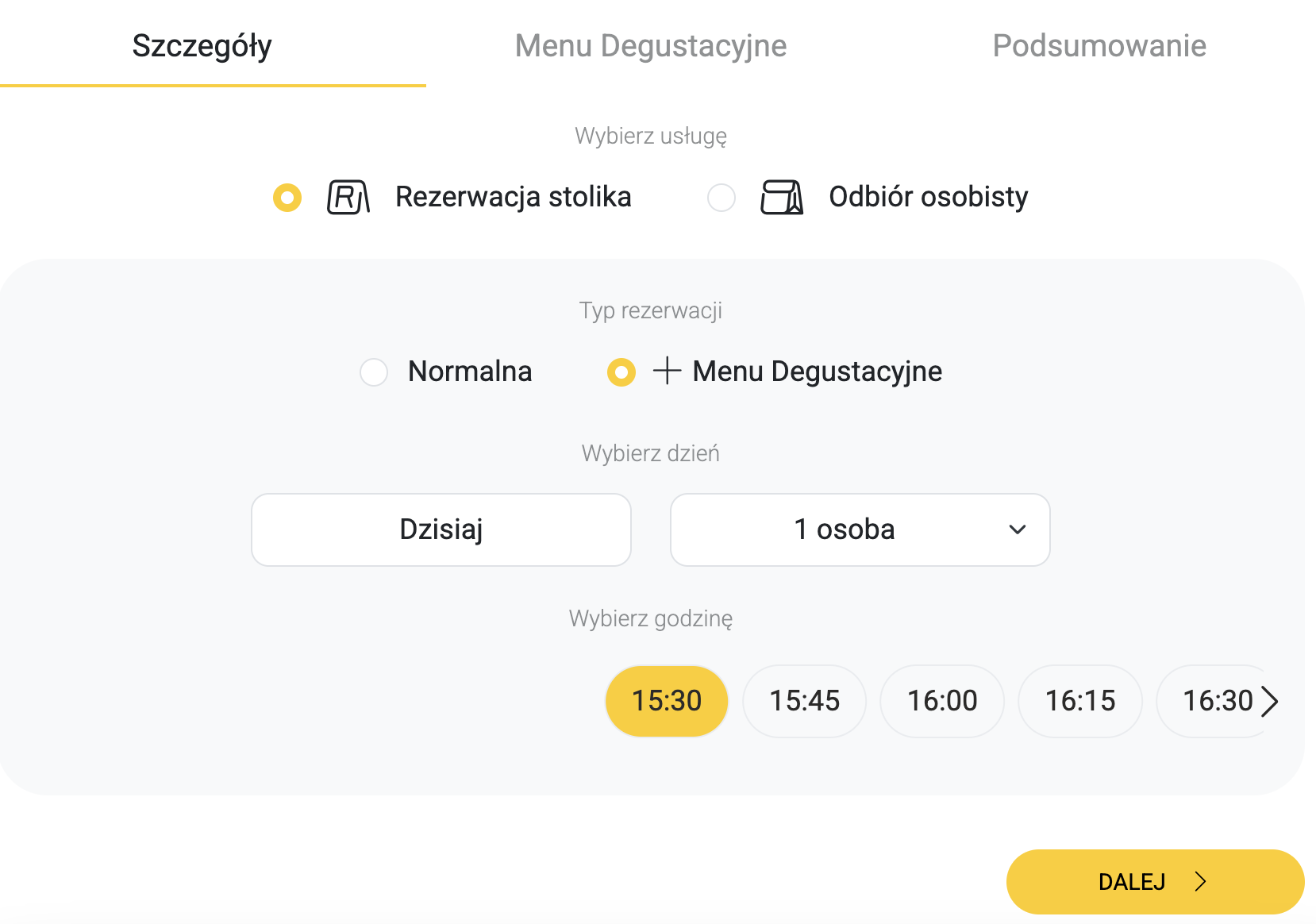Click the personal pickup bag icon
The width and height of the screenshot is (1316, 924).
click(x=782, y=198)
